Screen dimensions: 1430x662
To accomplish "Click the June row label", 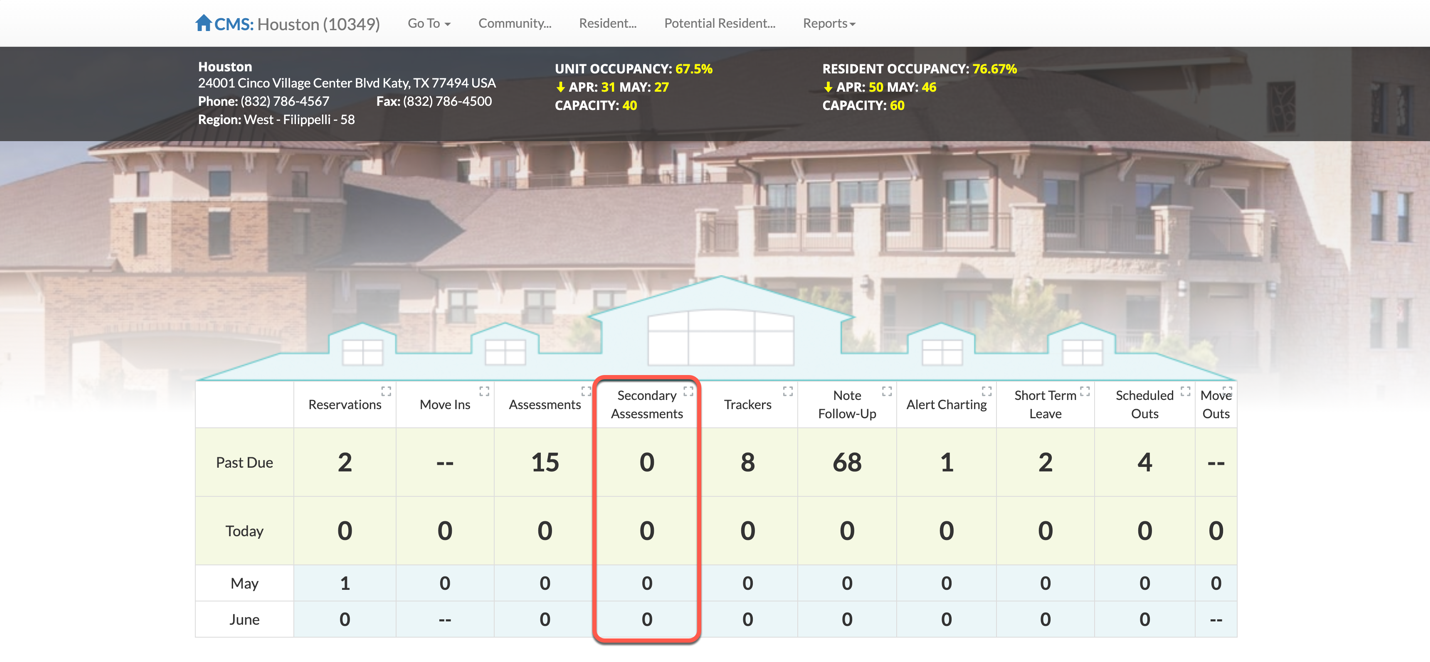I will (245, 620).
